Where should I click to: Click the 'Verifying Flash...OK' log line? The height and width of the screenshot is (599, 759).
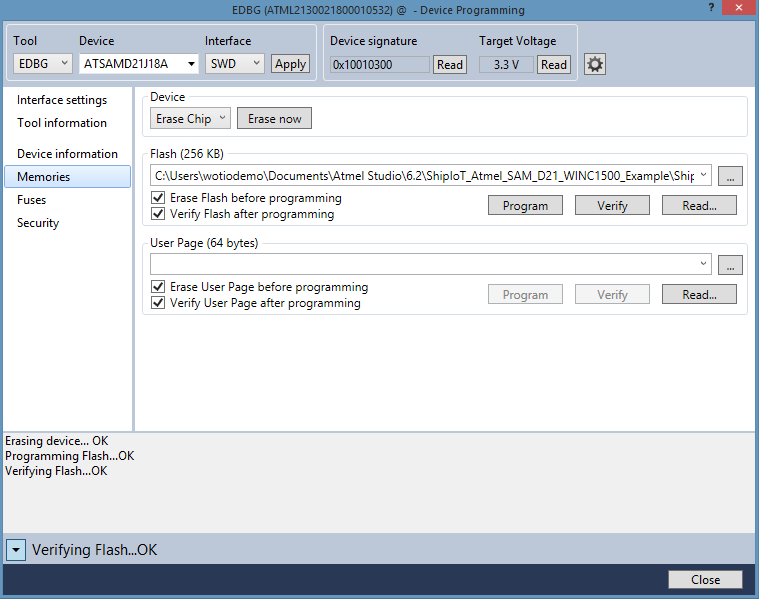(x=56, y=471)
